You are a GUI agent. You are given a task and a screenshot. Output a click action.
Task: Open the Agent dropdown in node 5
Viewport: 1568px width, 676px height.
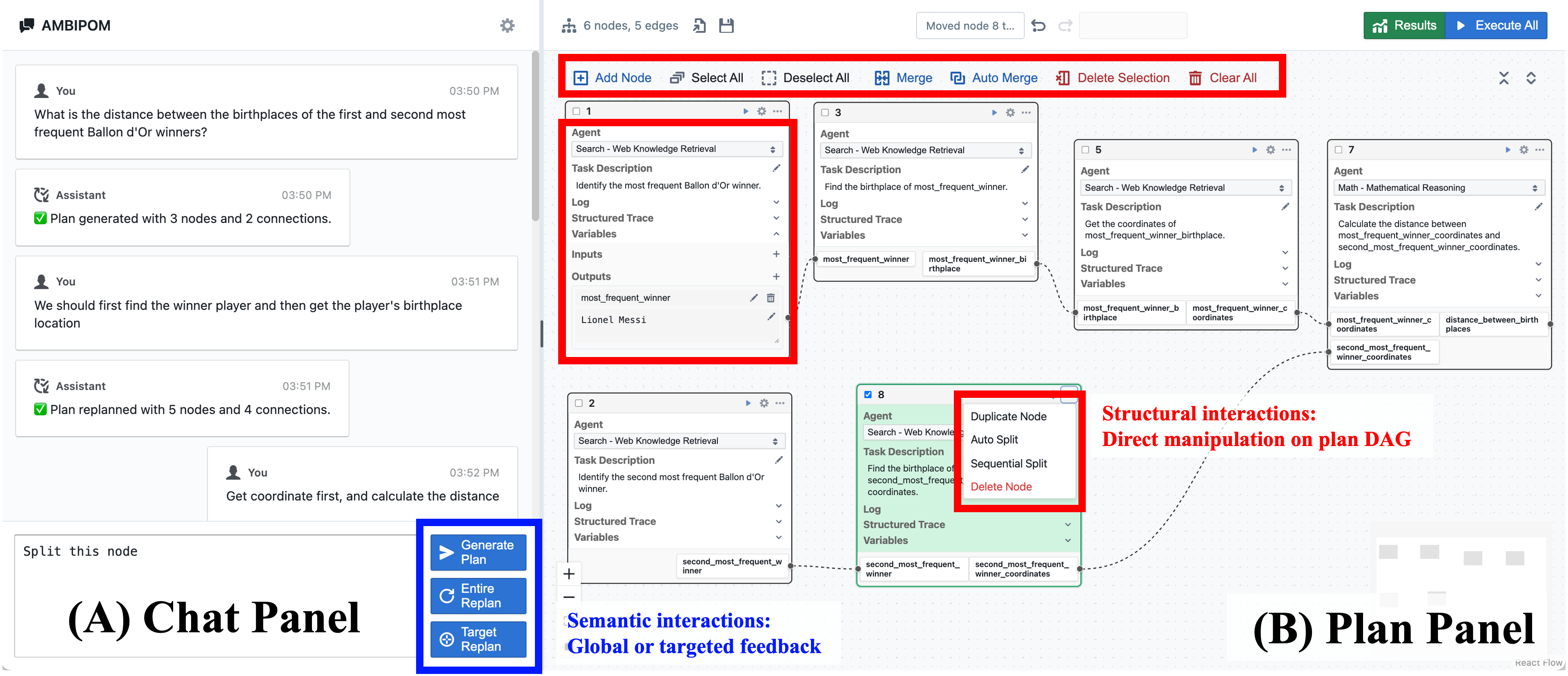click(x=1185, y=188)
